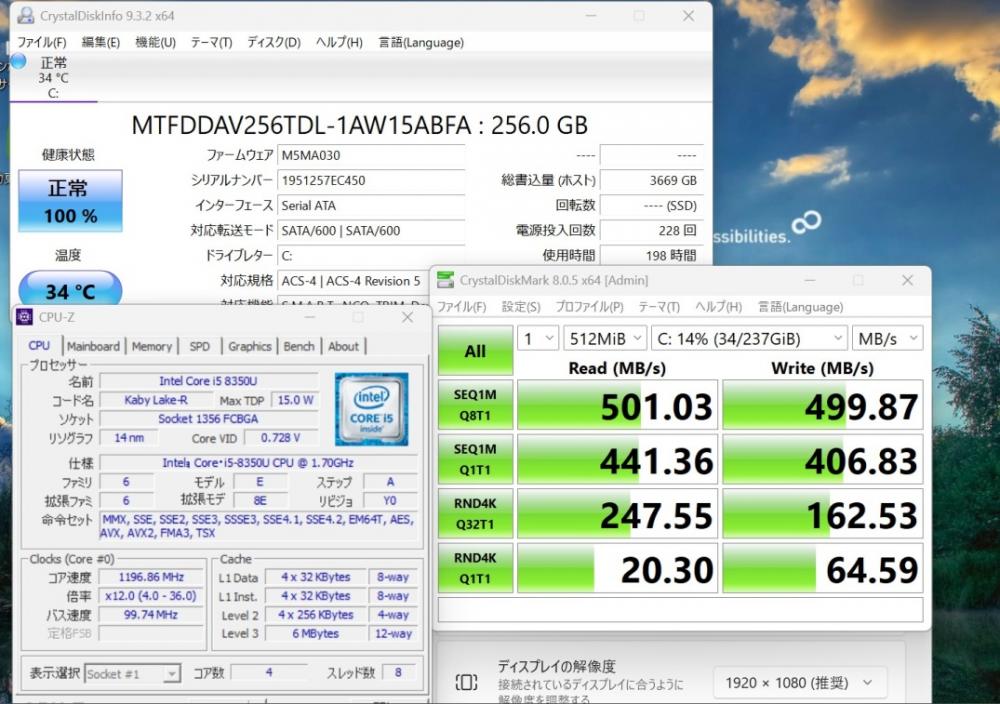Click the 34 °C temperature button

click(x=70, y=290)
